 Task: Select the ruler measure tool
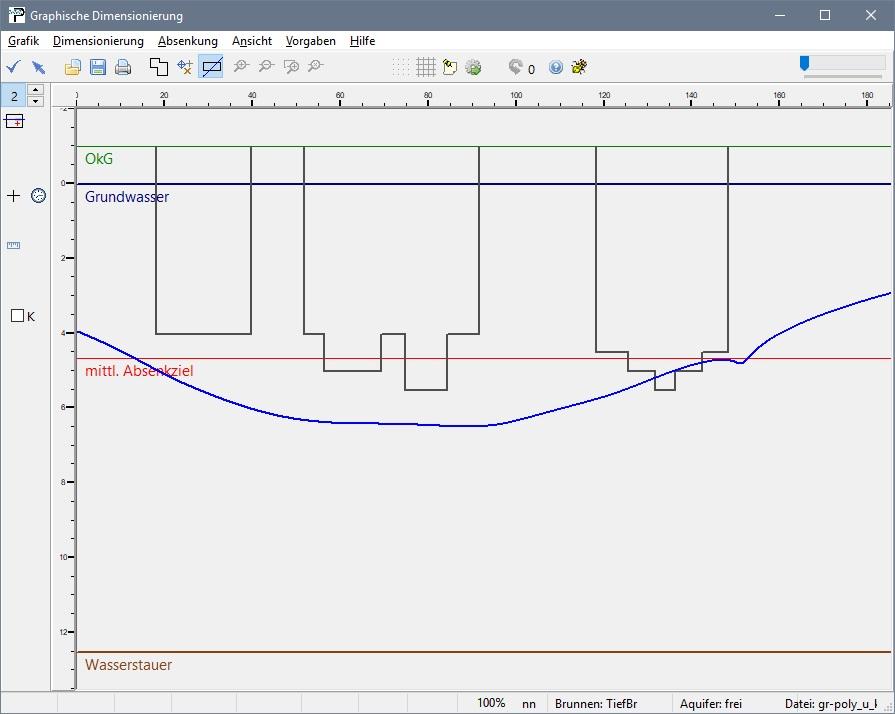pos(14,245)
